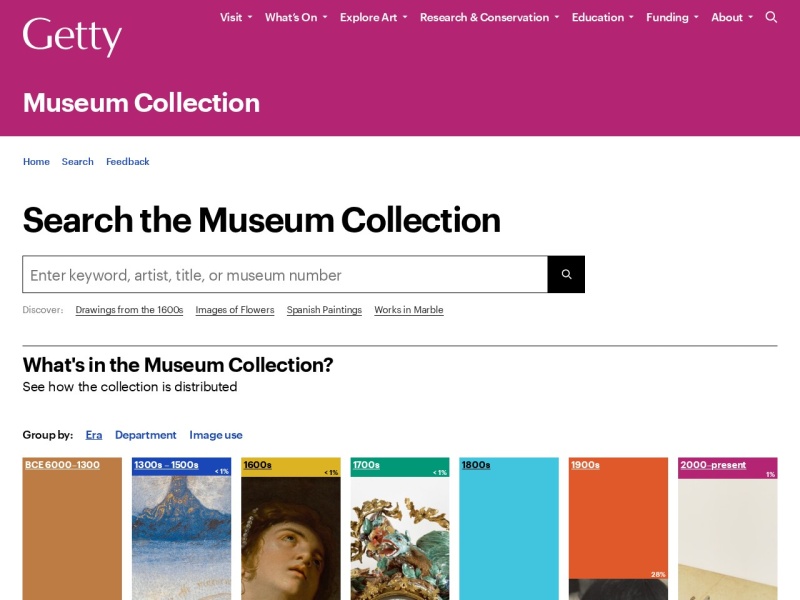800x600 pixels.
Task: Click the Getty logo
Action: point(72,36)
